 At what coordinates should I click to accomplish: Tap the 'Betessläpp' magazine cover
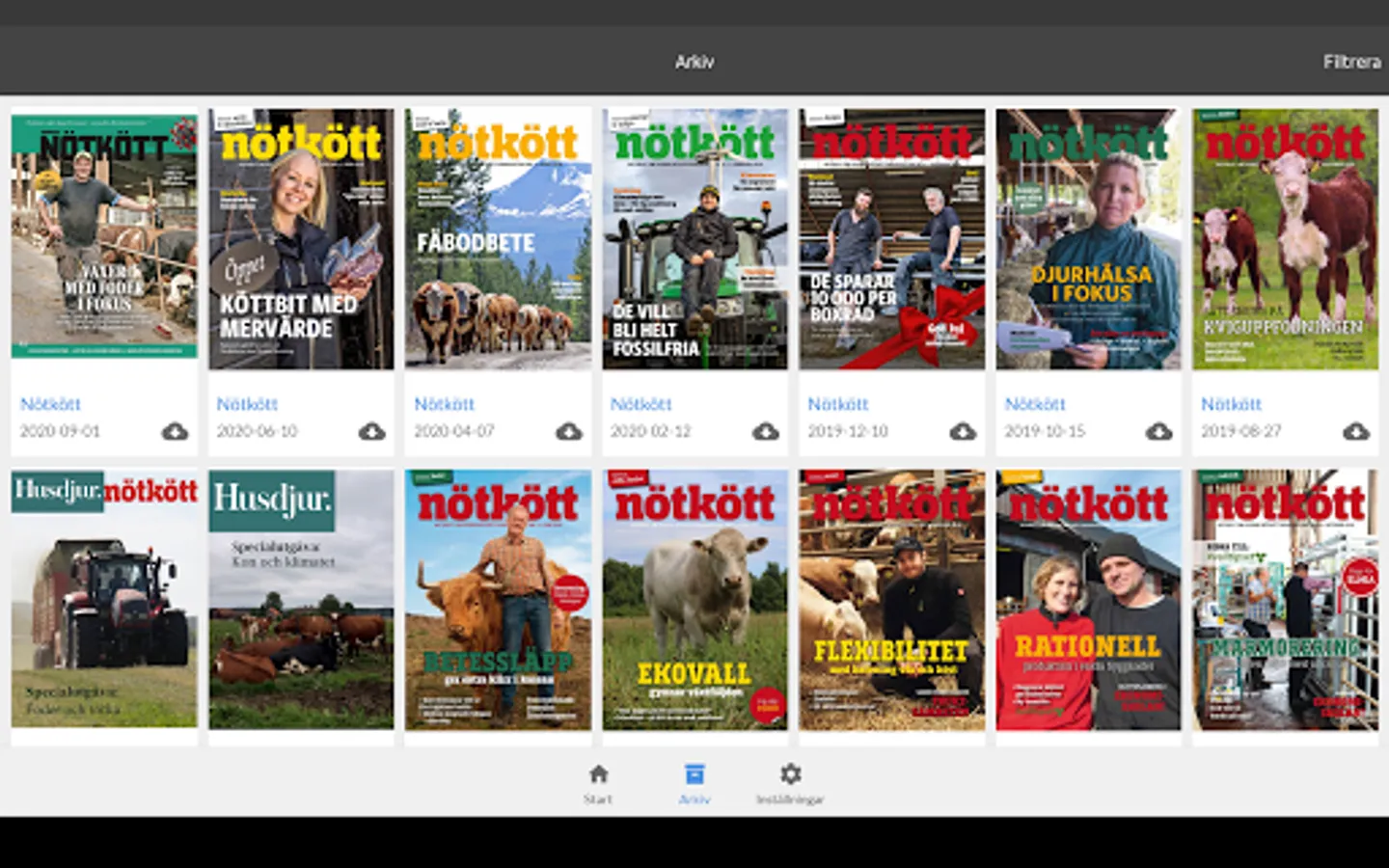pyautogui.click(x=498, y=600)
